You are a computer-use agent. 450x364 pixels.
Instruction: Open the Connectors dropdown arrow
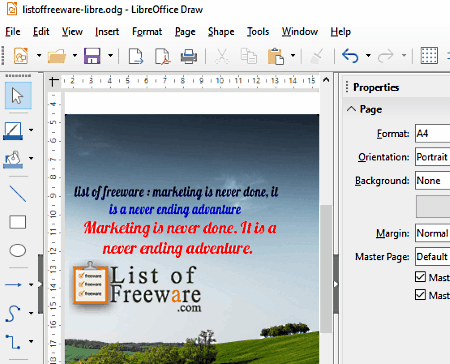click(x=31, y=341)
